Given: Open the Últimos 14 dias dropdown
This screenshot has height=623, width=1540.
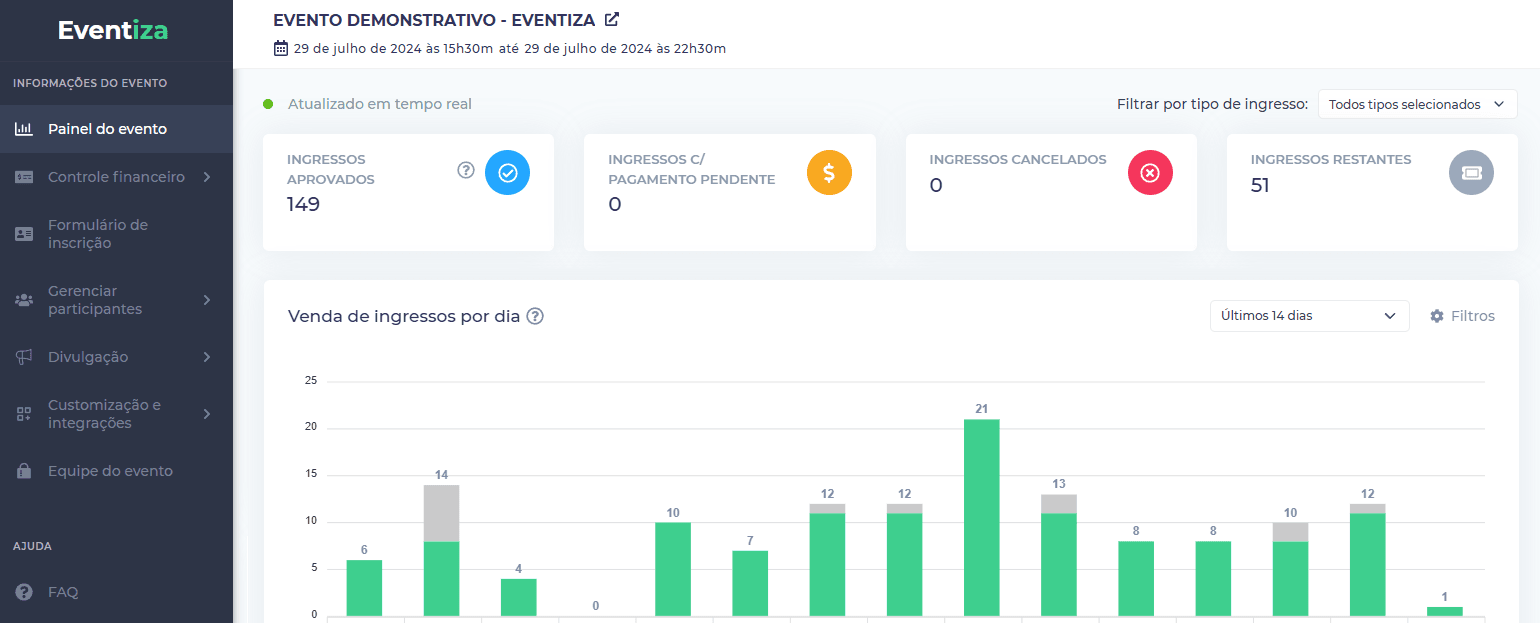Looking at the screenshot, I should click(1309, 316).
